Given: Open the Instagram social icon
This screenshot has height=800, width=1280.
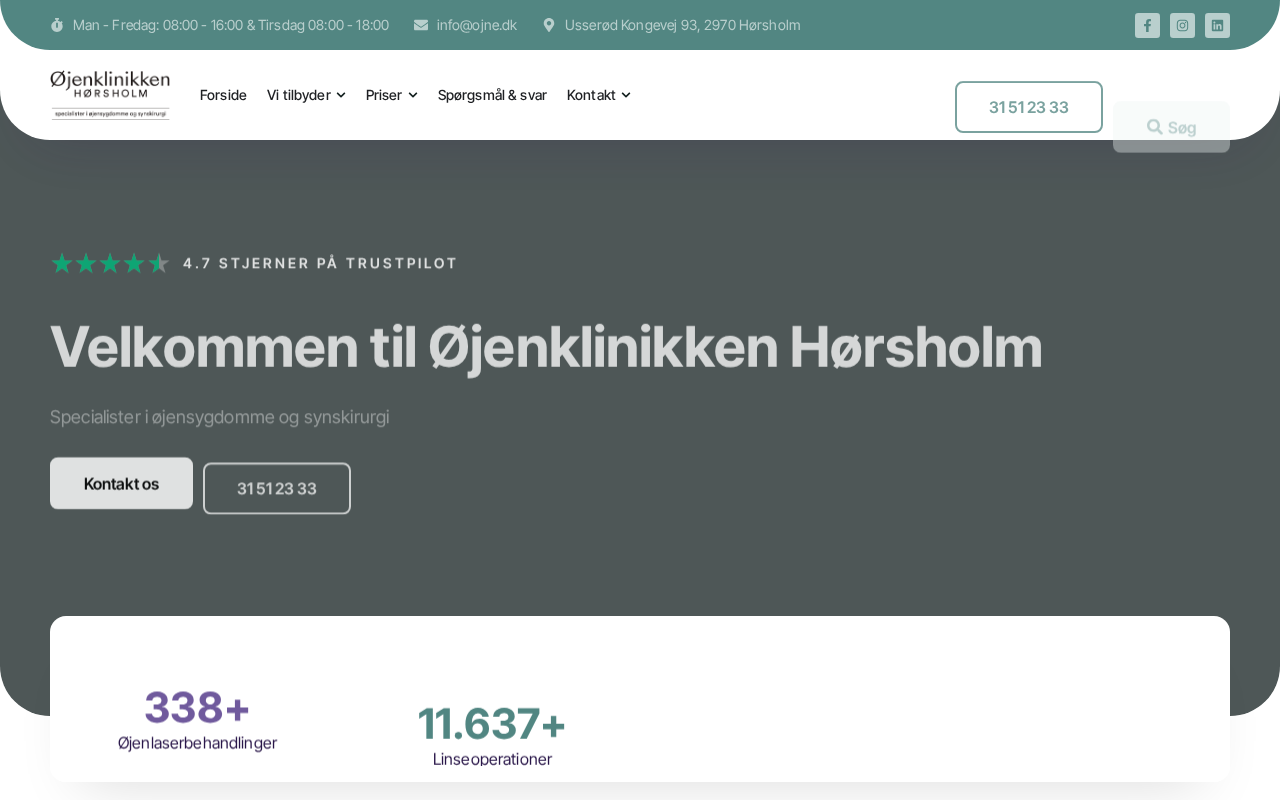Looking at the screenshot, I should [1182, 25].
